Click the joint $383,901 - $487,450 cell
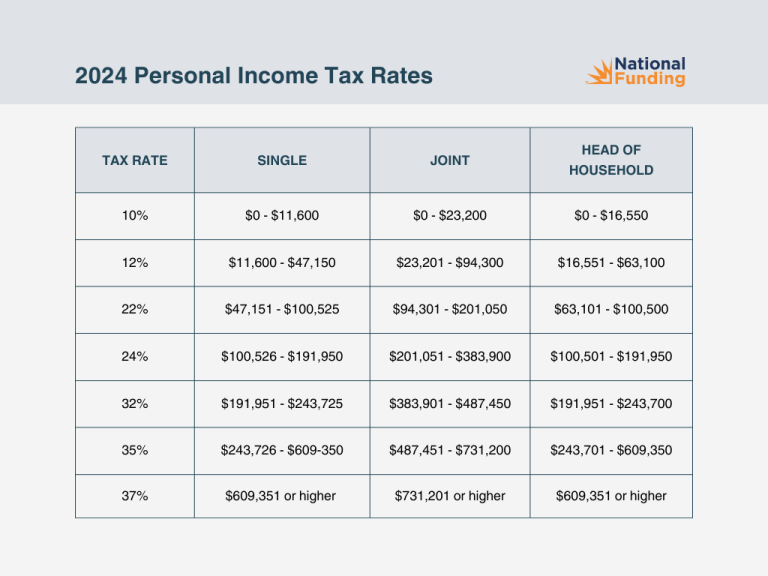Viewport: 768px width, 576px height. click(x=450, y=403)
